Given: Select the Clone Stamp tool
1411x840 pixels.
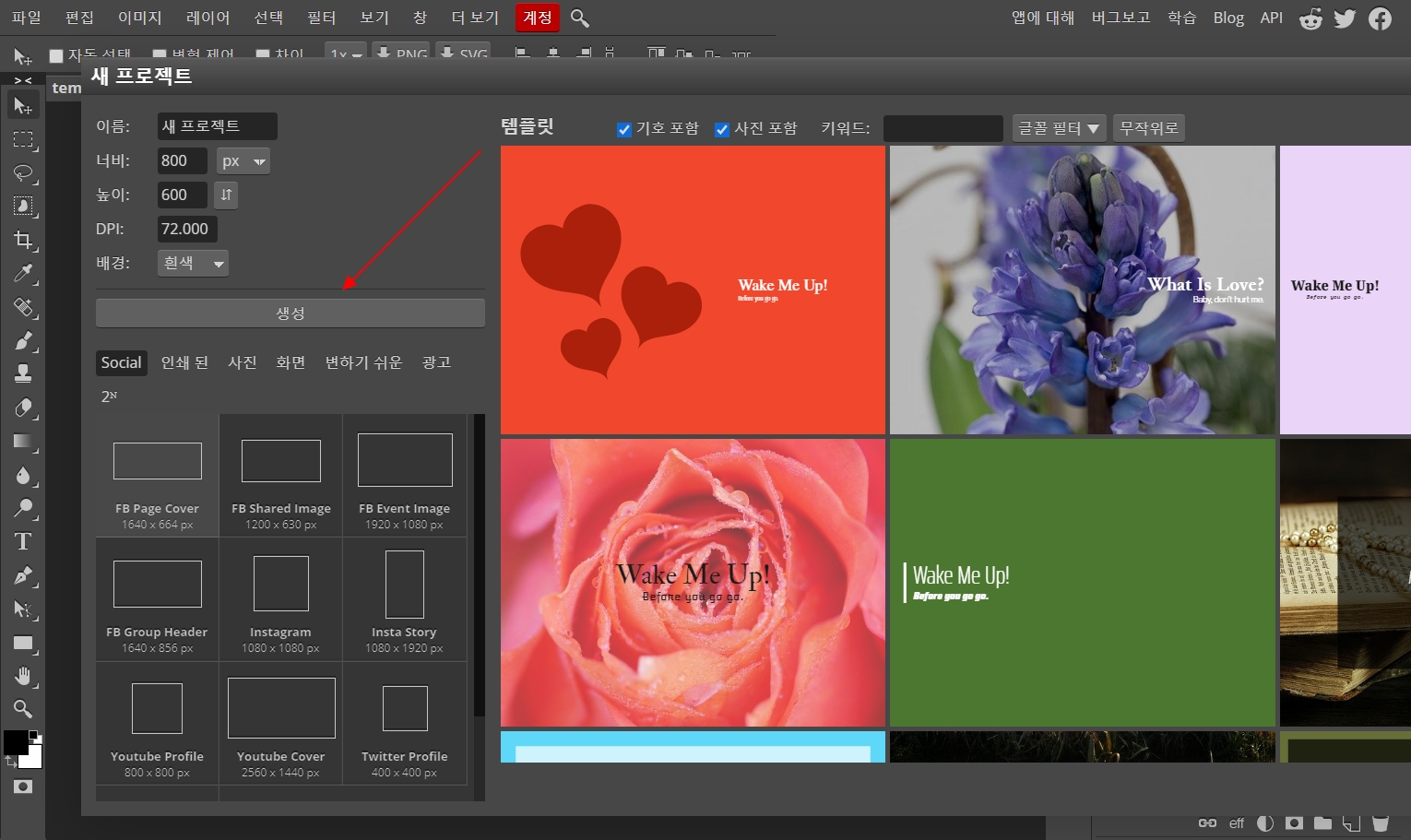Looking at the screenshot, I should 23,373.
